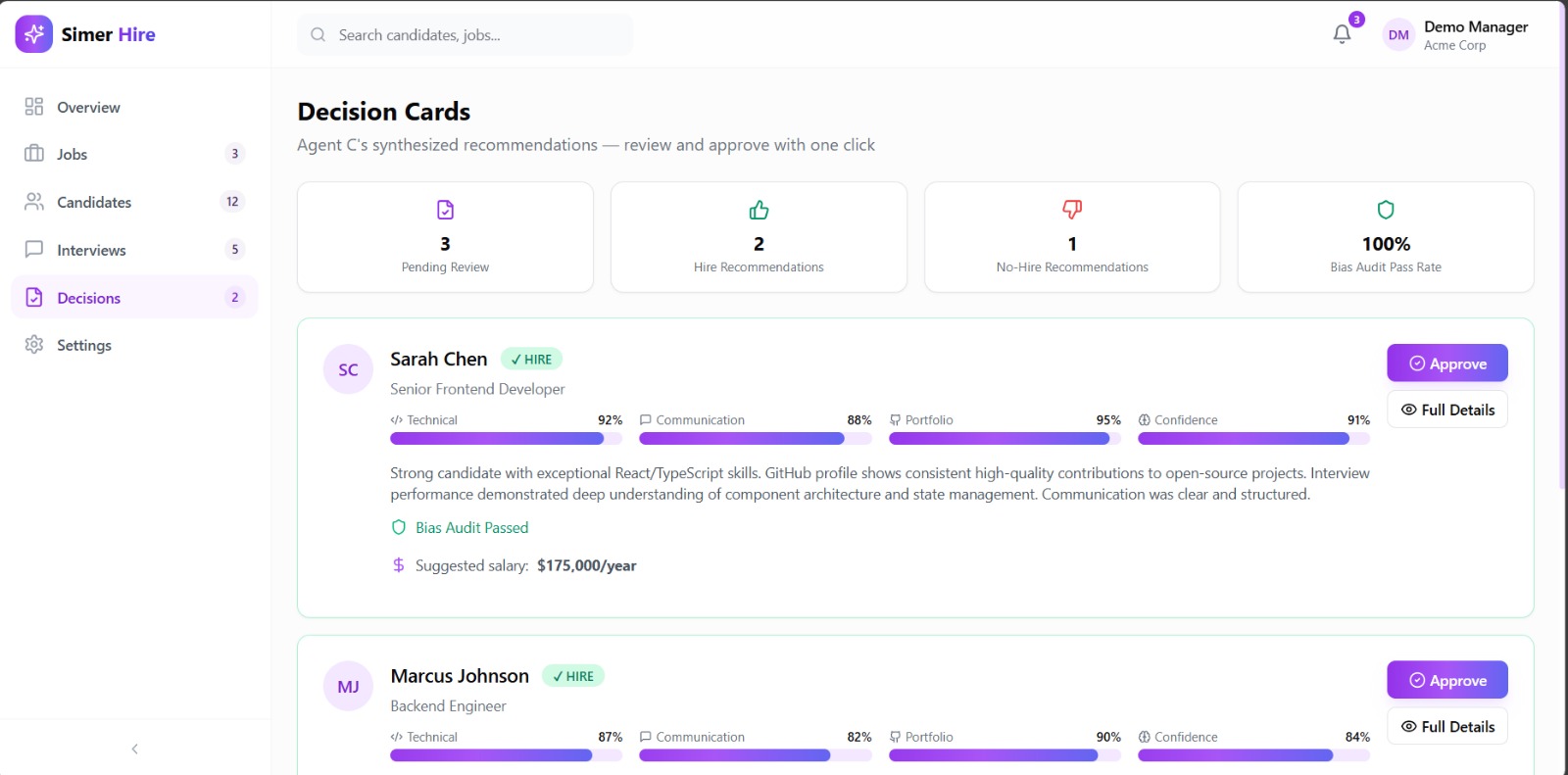Click the shield icon above Bias Audit Pass Rate
1568x775 pixels.
[x=1386, y=210]
